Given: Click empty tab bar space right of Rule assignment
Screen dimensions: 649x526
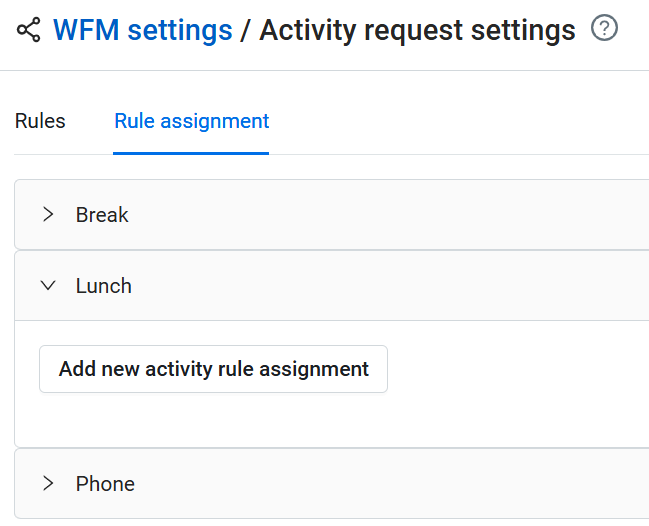Looking at the screenshot, I should coord(450,121).
